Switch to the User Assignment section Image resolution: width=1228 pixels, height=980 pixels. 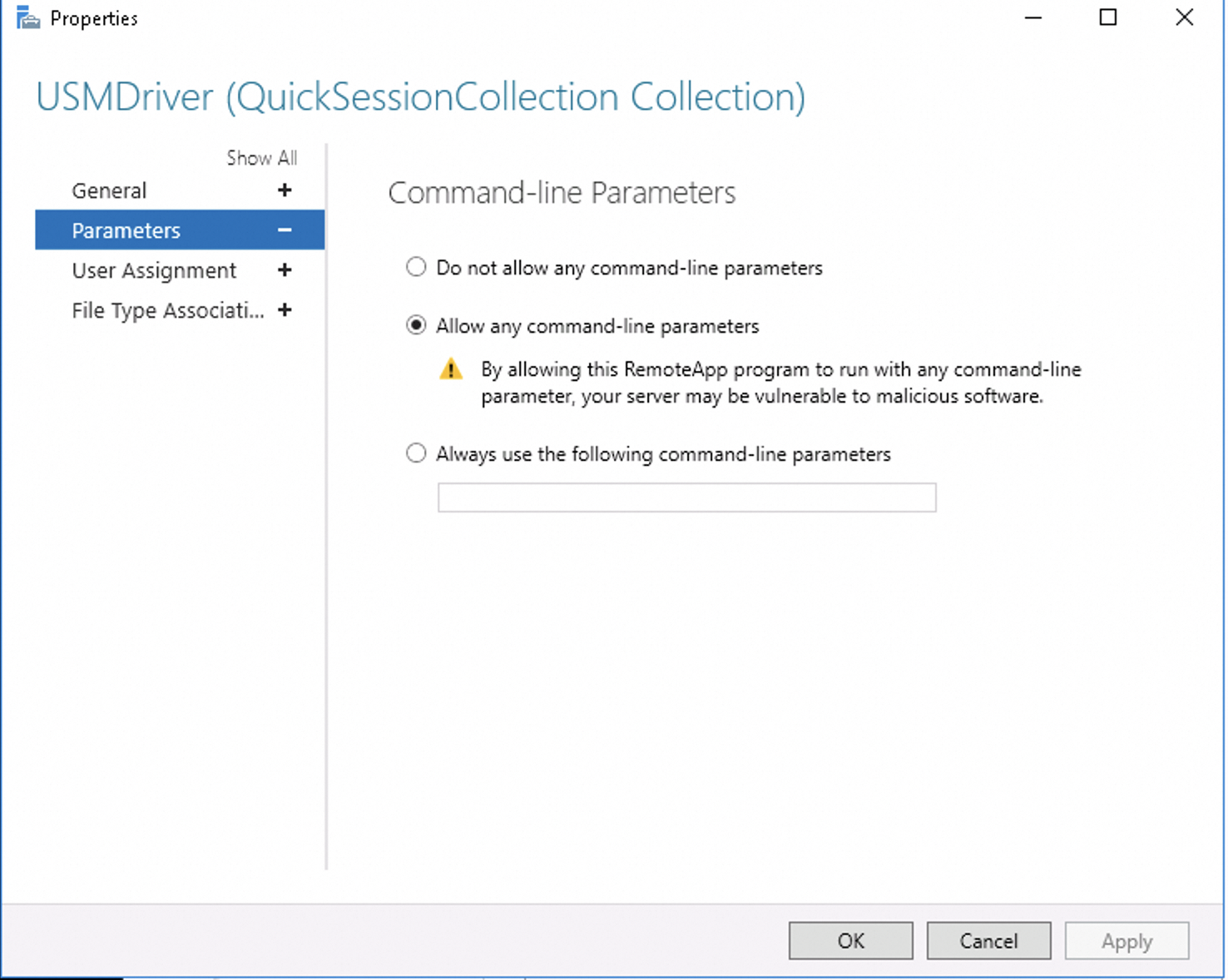(154, 270)
